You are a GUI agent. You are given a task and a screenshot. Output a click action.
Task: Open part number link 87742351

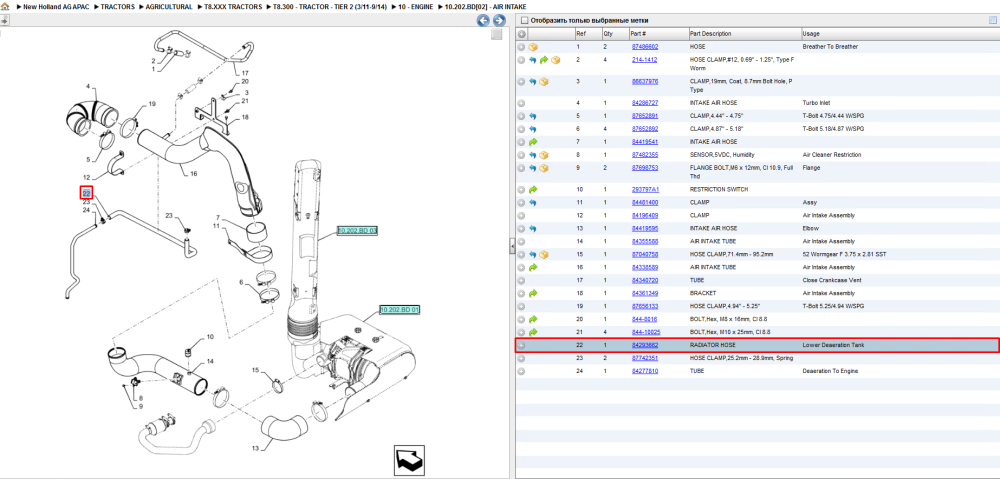(x=644, y=358)
